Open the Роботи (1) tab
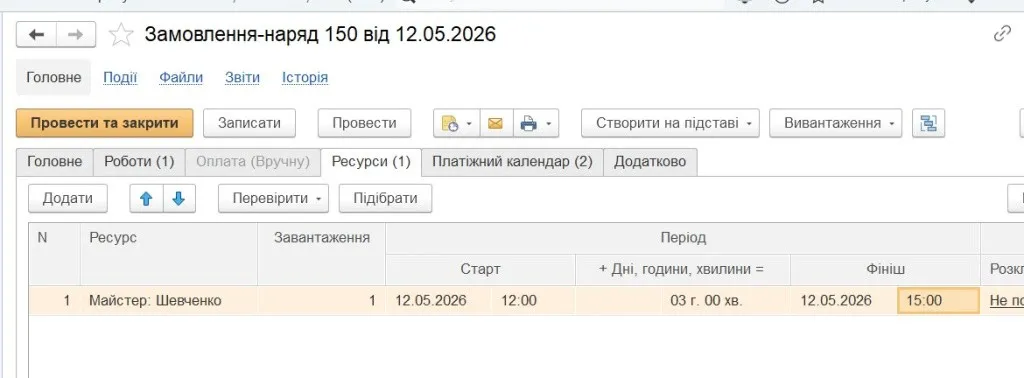The height and width of the screenshot is (378, 1024). pyautogui.click(x=139, y=161)
